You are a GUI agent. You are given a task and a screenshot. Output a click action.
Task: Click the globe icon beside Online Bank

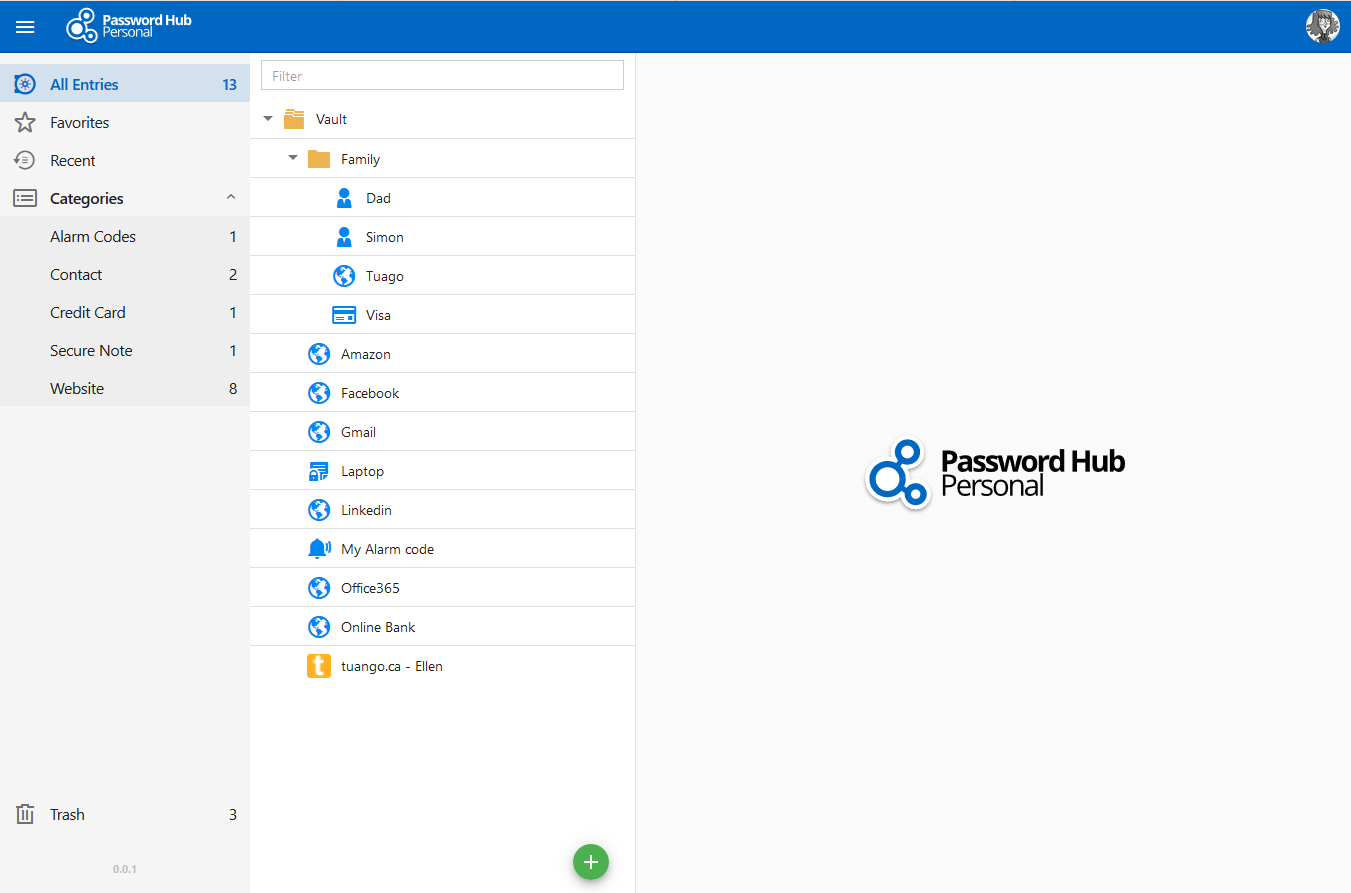(319, 627)
